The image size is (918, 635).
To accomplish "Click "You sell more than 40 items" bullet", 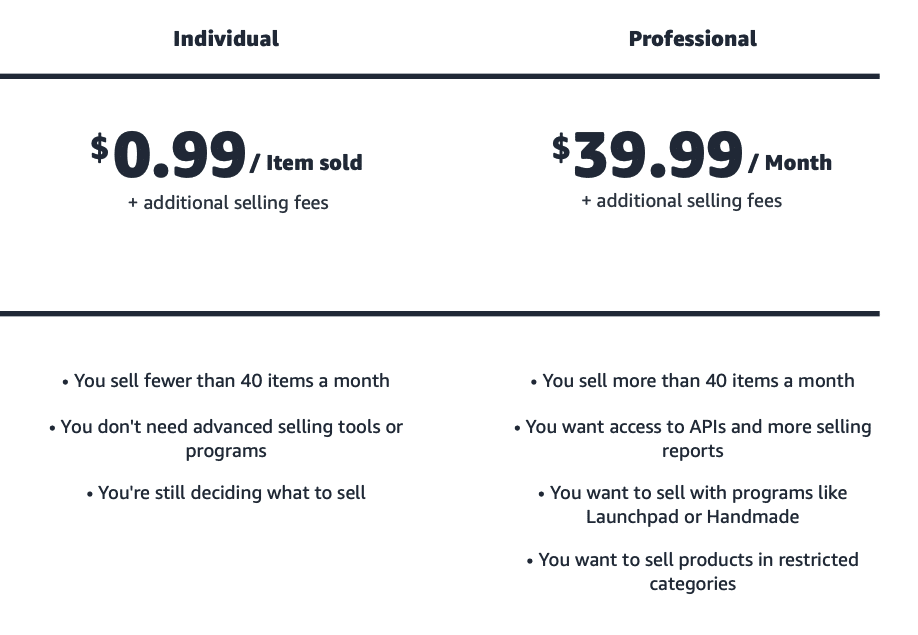I will click(x=692, y=381).
